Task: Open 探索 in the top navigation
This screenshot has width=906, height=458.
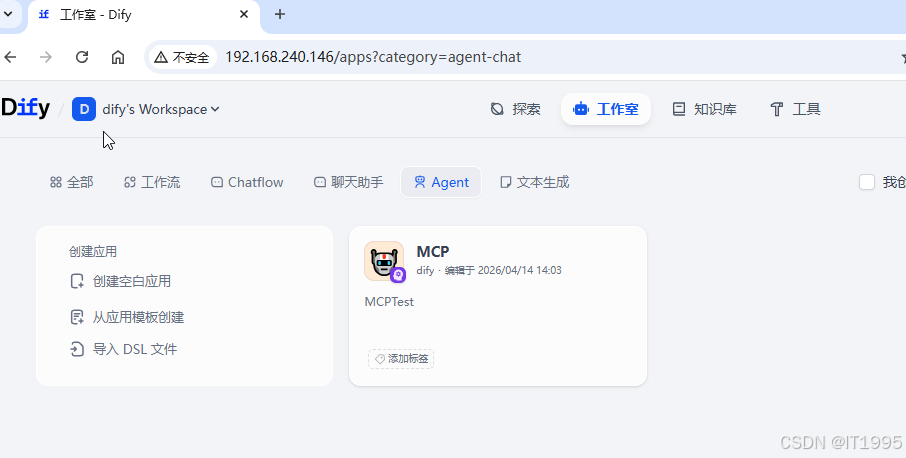Action: click(515, 109)
